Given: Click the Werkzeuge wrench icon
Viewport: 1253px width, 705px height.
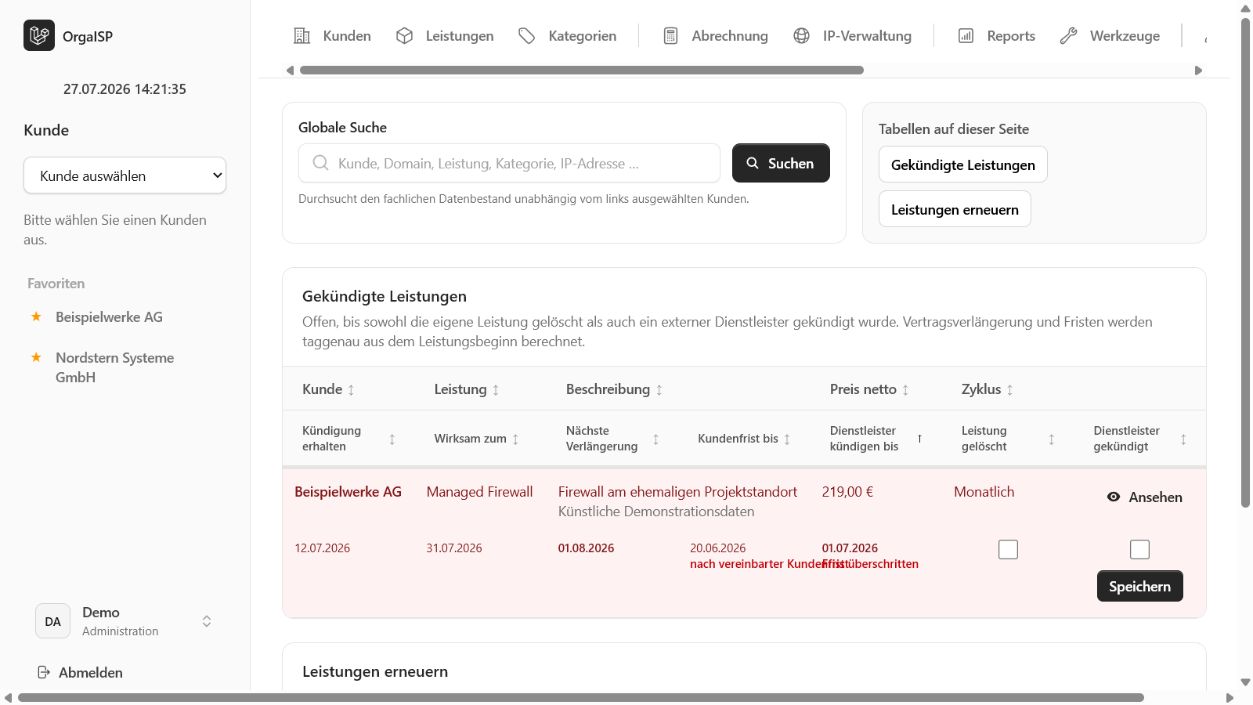Looking at the screenshot, I should click(x=1069, y=36).
